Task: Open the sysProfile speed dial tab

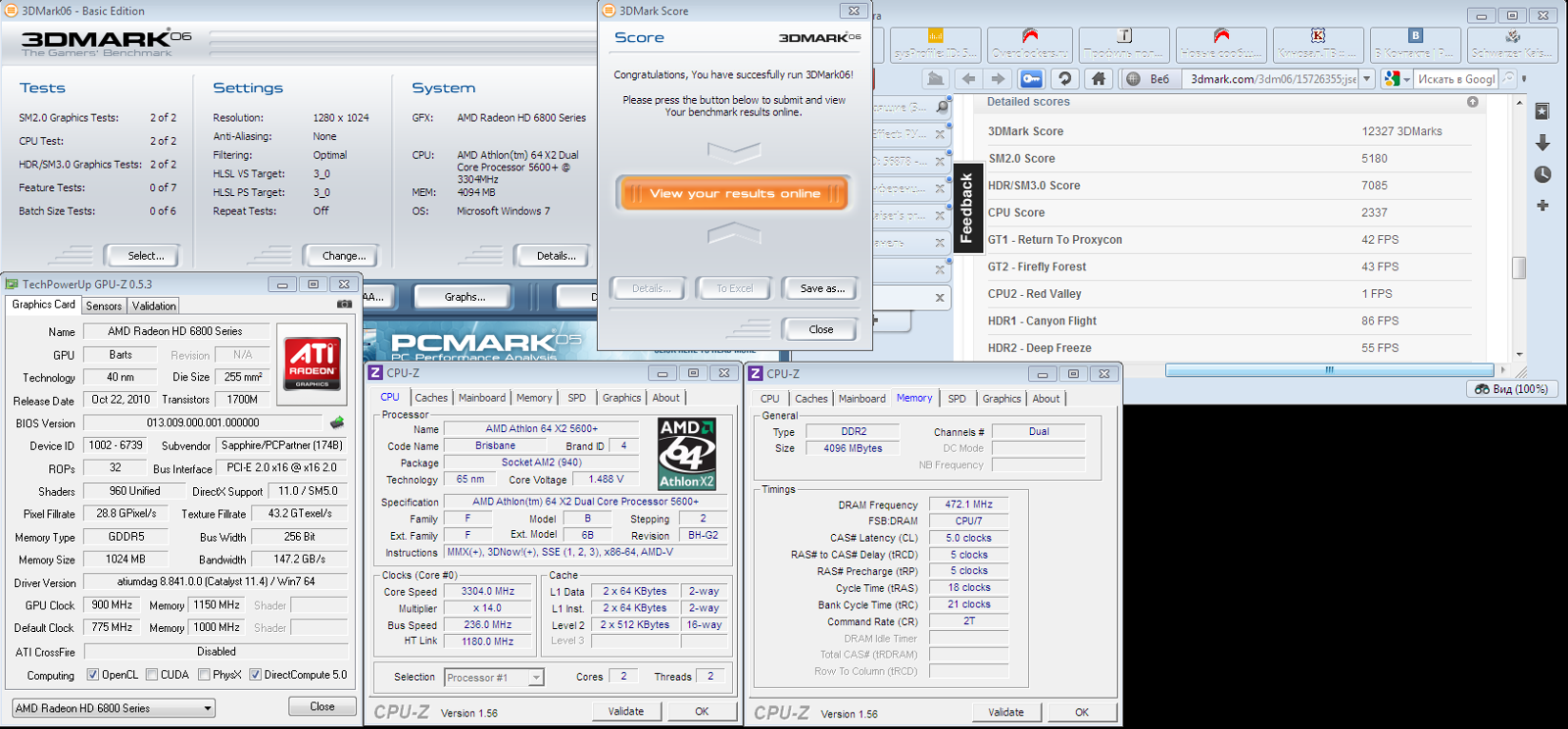Action: coord(935,45)
